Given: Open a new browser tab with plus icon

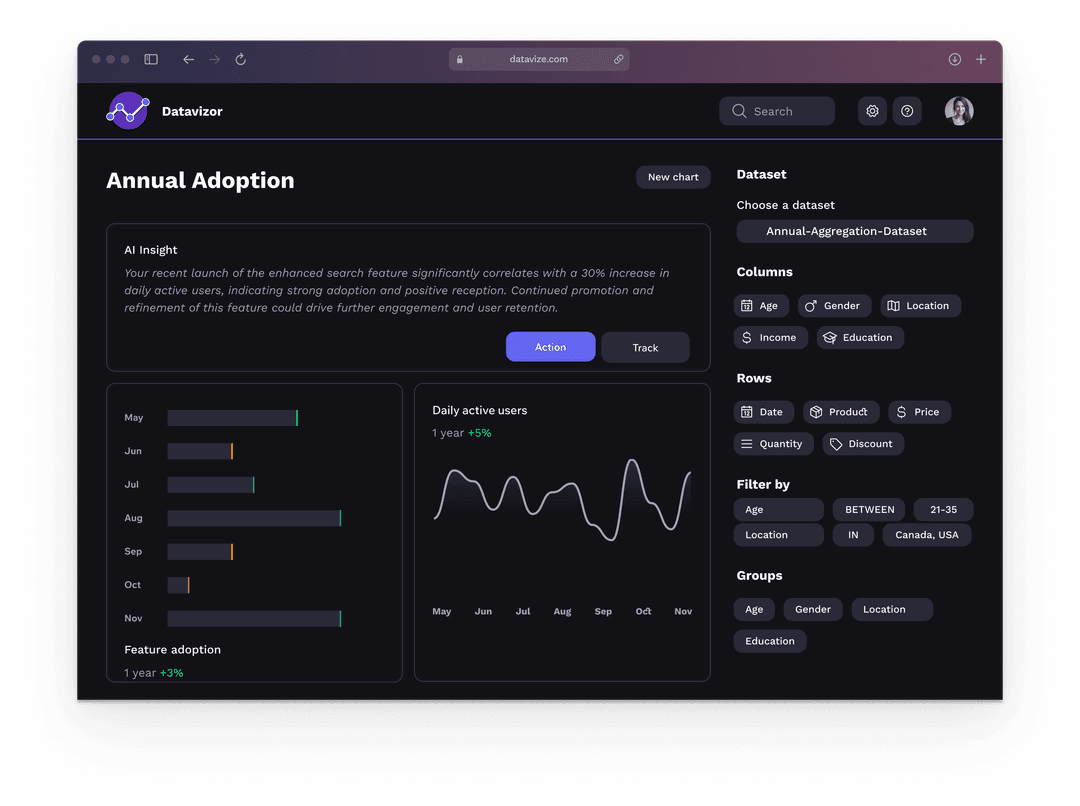Looking at the screenshot, I should tap(981, 60).
